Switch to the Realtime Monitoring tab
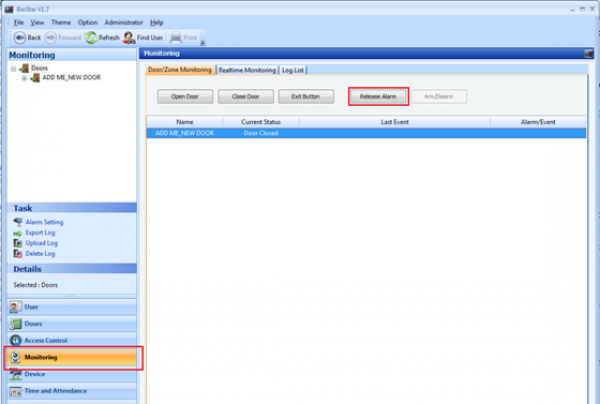Screen dimensions: 600x404 pyautogui.click(x=247, y=70)
